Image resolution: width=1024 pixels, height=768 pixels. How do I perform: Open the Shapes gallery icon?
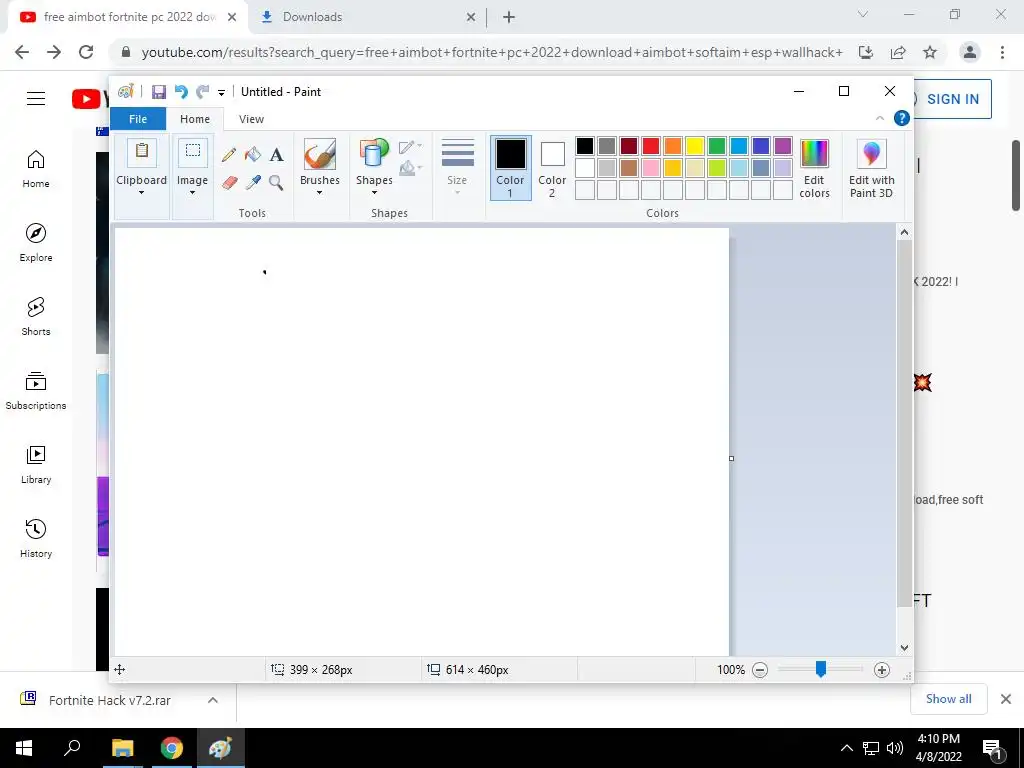(374, 154)
